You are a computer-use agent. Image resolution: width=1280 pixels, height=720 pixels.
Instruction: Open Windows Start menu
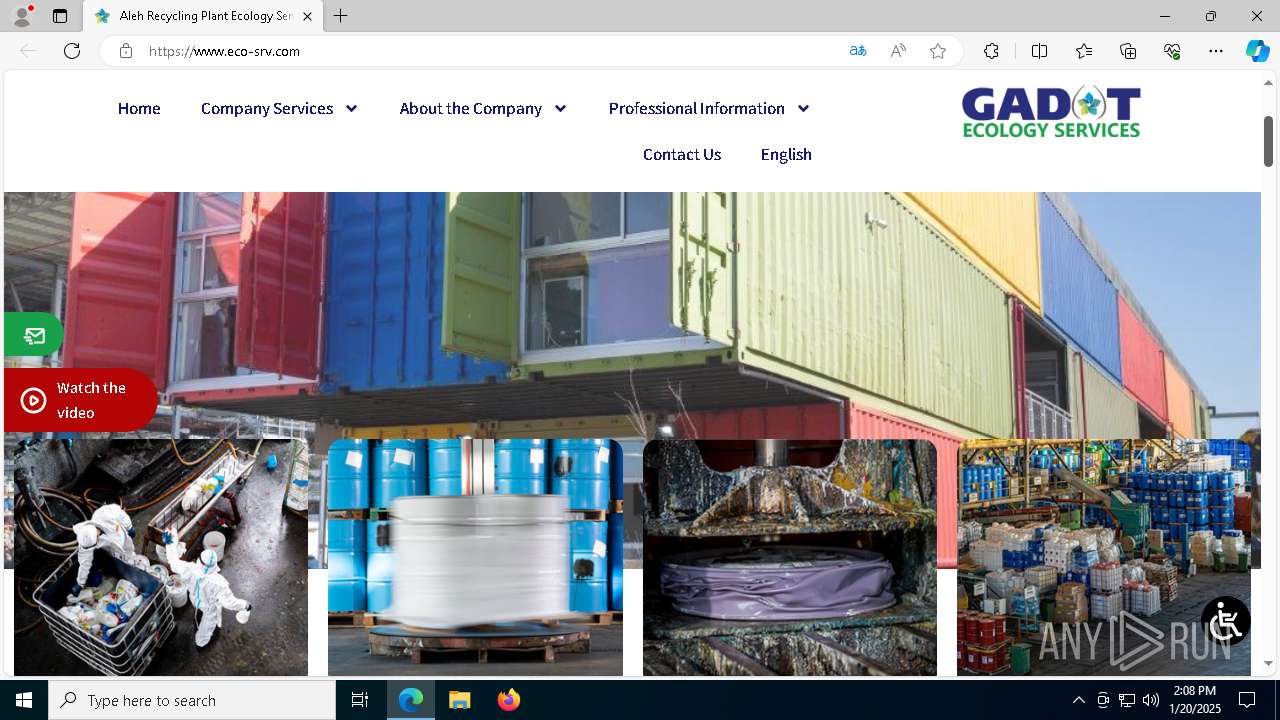(24, 700)
